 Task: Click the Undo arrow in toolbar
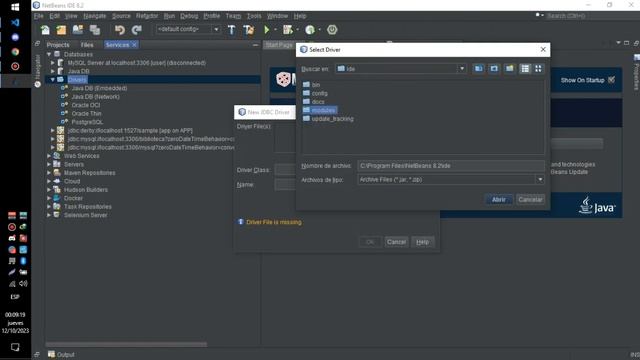[x=120, y=30]
